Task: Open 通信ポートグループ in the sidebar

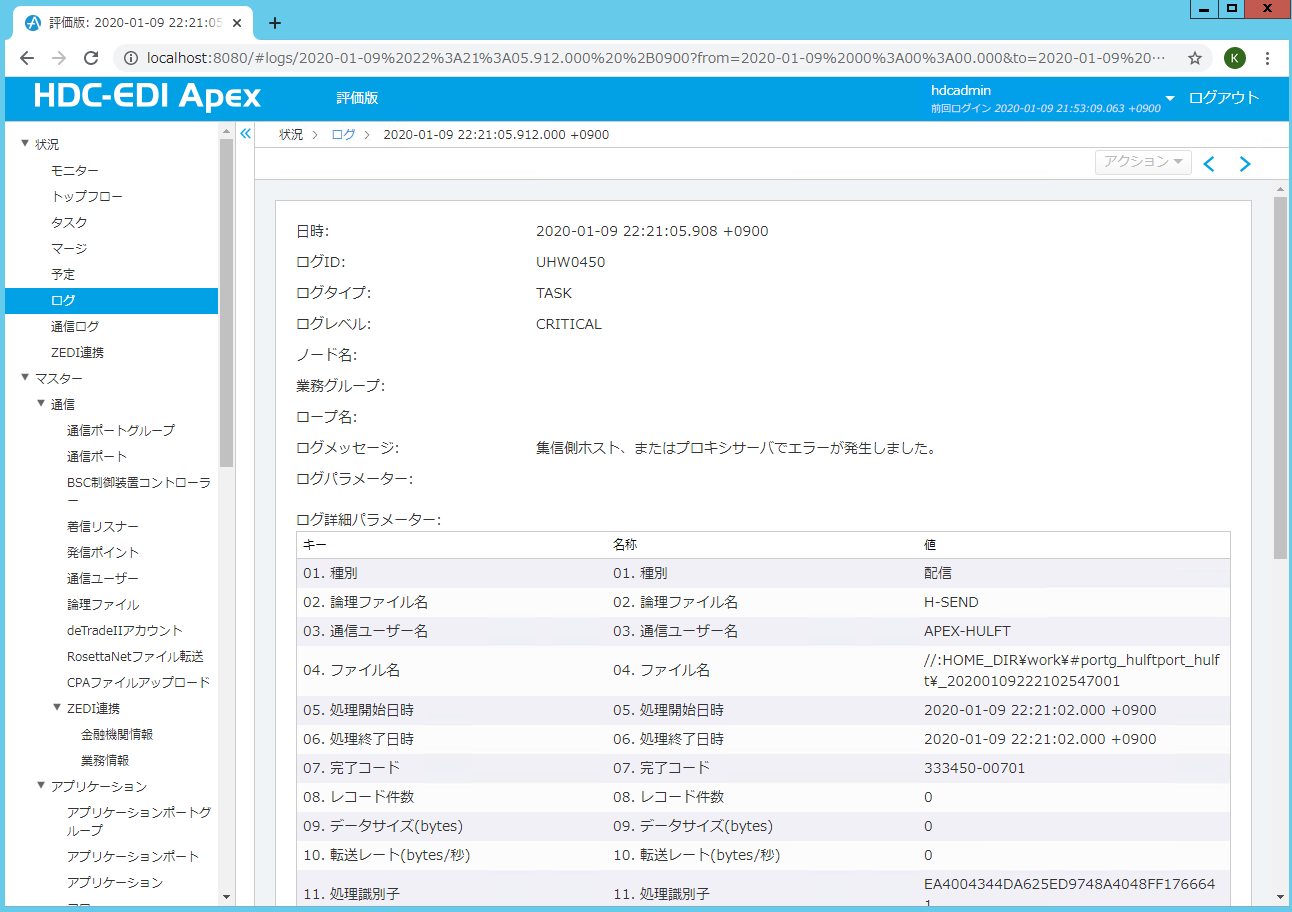Action: point(121,430)
